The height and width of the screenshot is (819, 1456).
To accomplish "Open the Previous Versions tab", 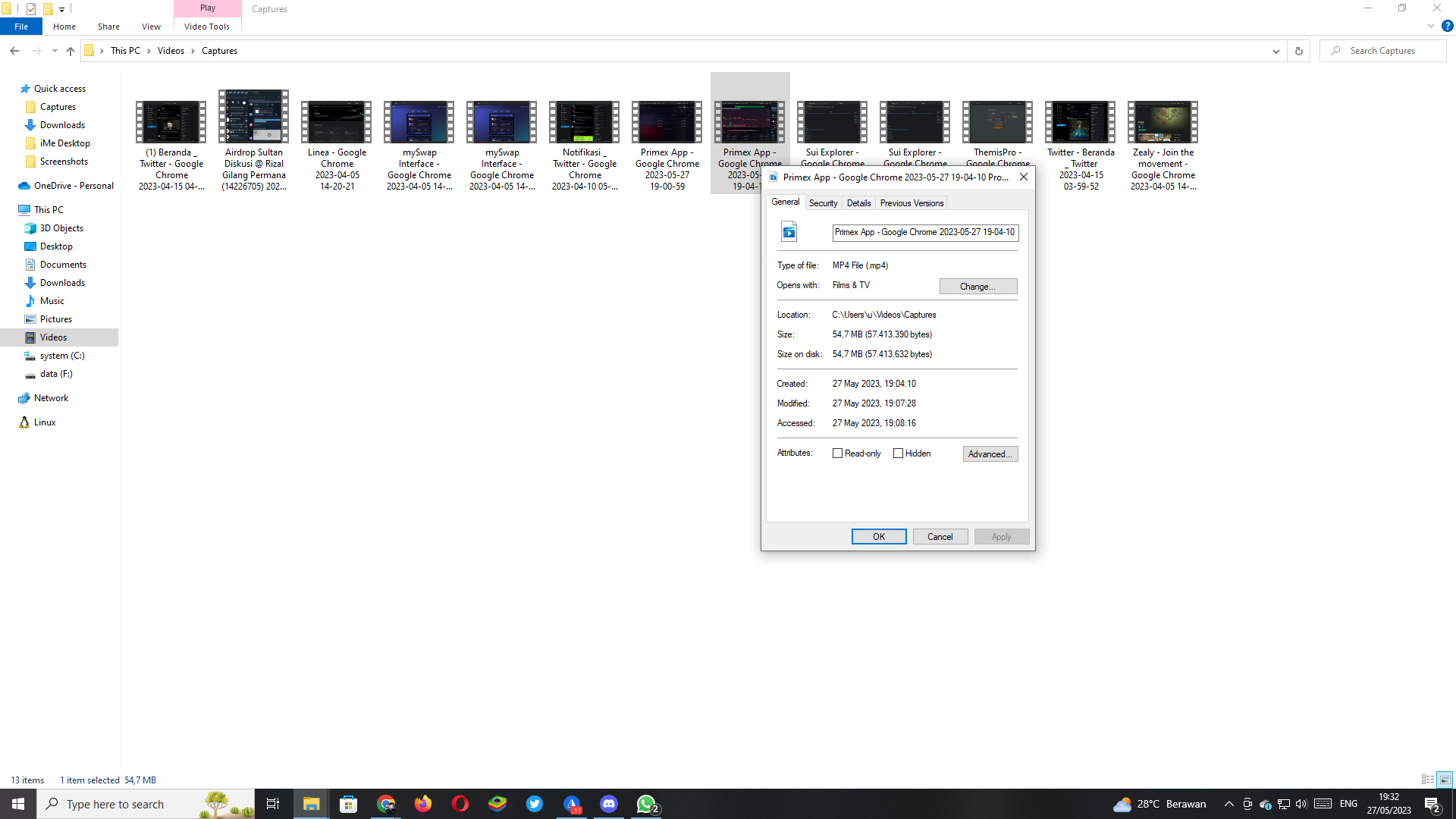I will point(912,203).
